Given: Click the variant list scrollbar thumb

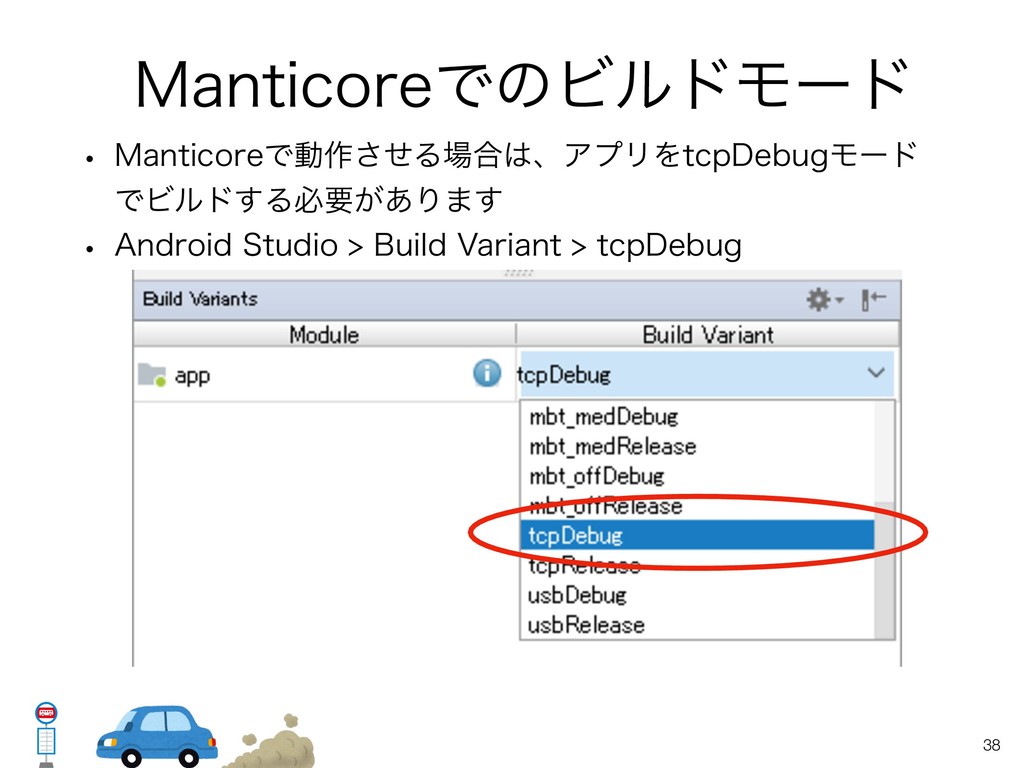Looking at the screenshot, I should pyautogui.click(x=885, y=569).
